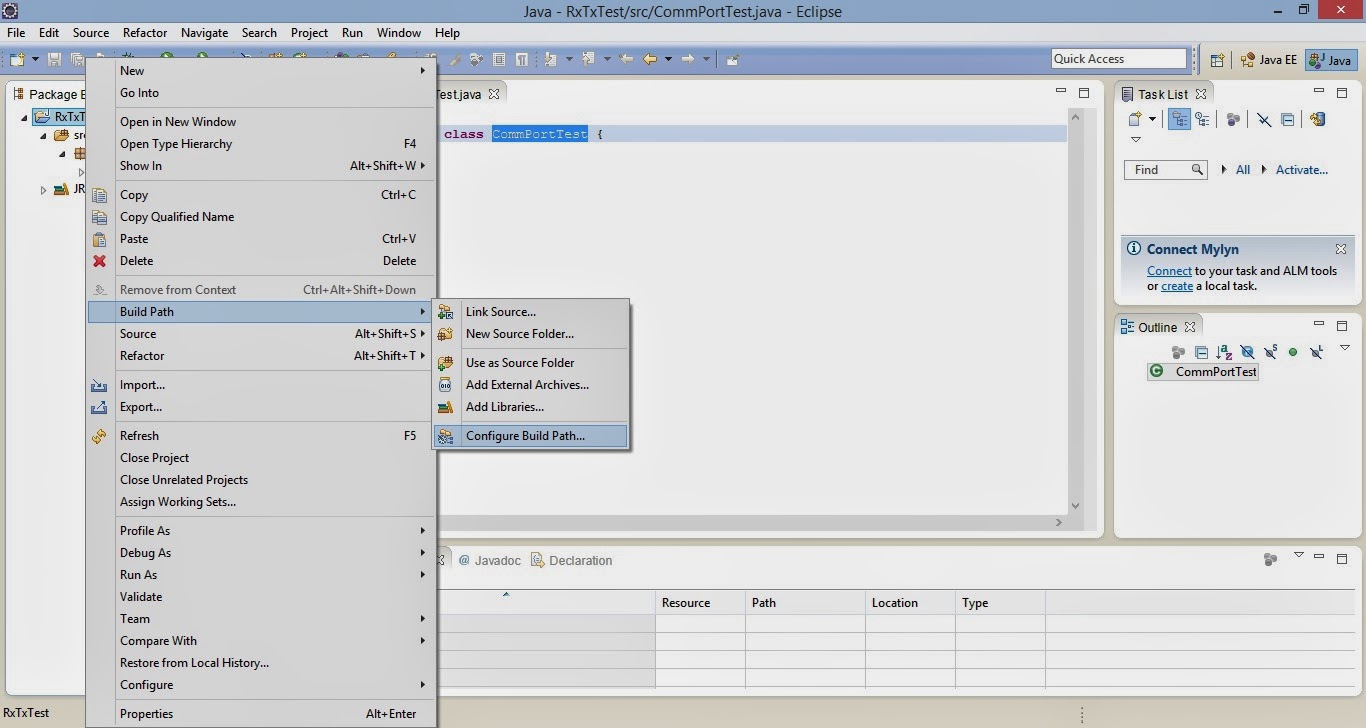Screen dimensions: 1366x728
Task: Click the Forward navigation arrow in toolbar
Action: pos(688,60)
